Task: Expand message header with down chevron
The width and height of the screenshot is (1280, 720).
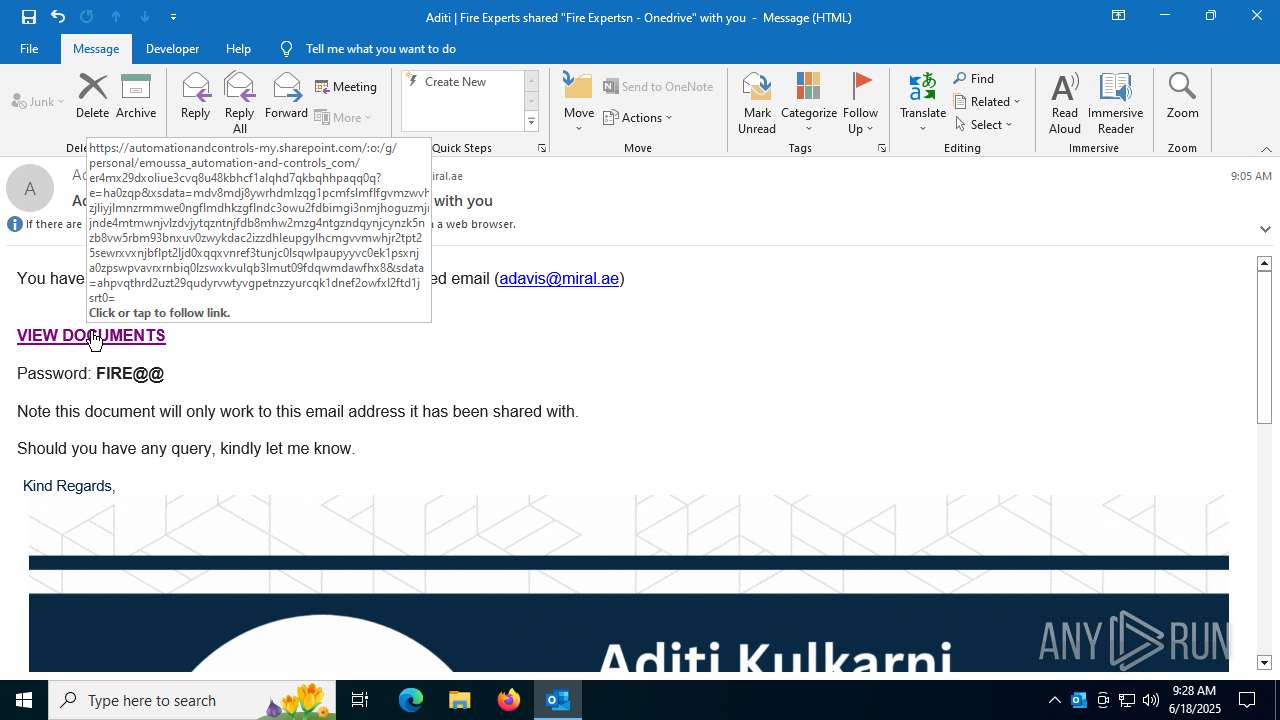Action: (x=1265, y=229)
